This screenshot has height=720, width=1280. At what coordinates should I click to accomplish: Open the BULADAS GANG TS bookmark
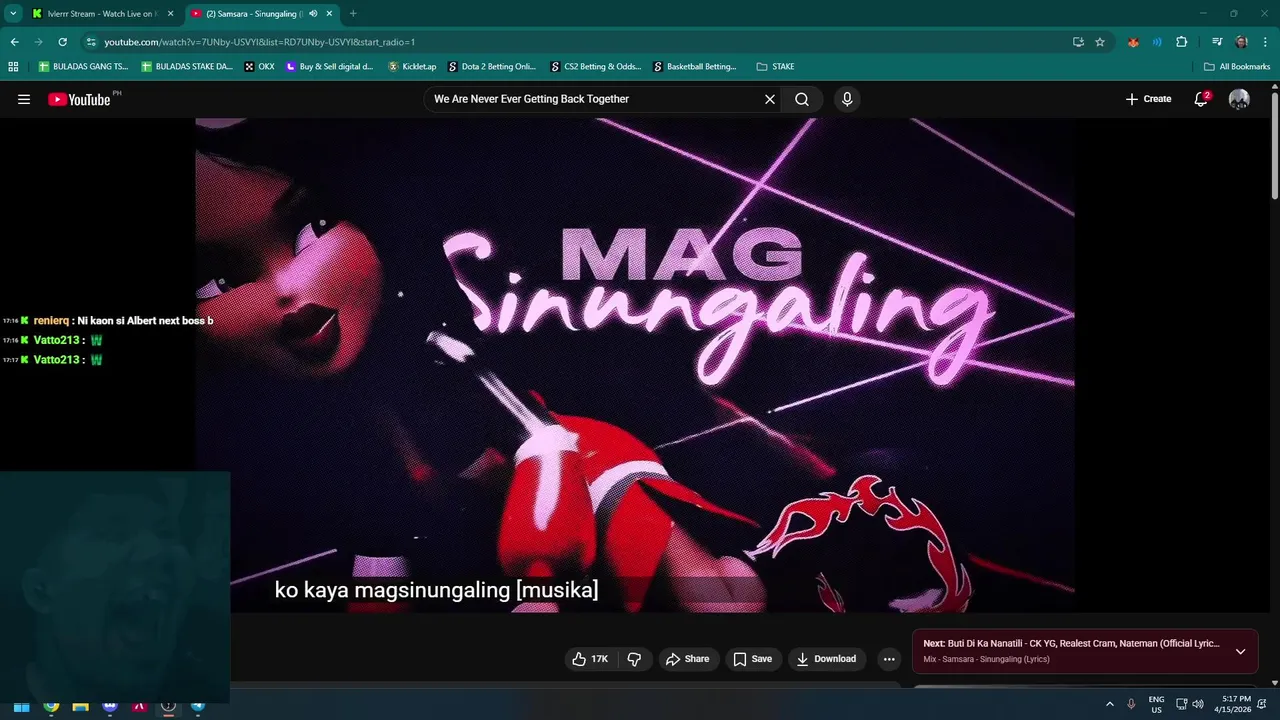[x=84, y=67]
